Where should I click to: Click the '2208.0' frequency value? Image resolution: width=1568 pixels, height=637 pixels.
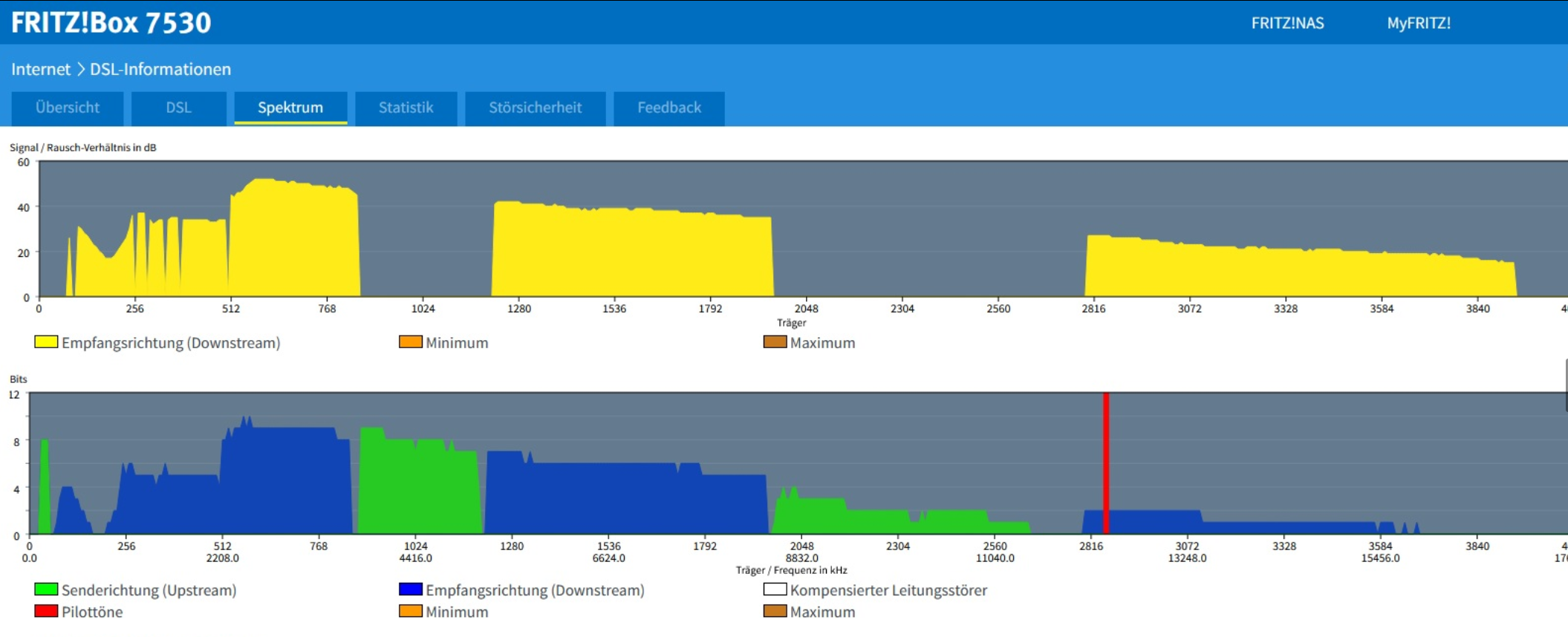223,558
